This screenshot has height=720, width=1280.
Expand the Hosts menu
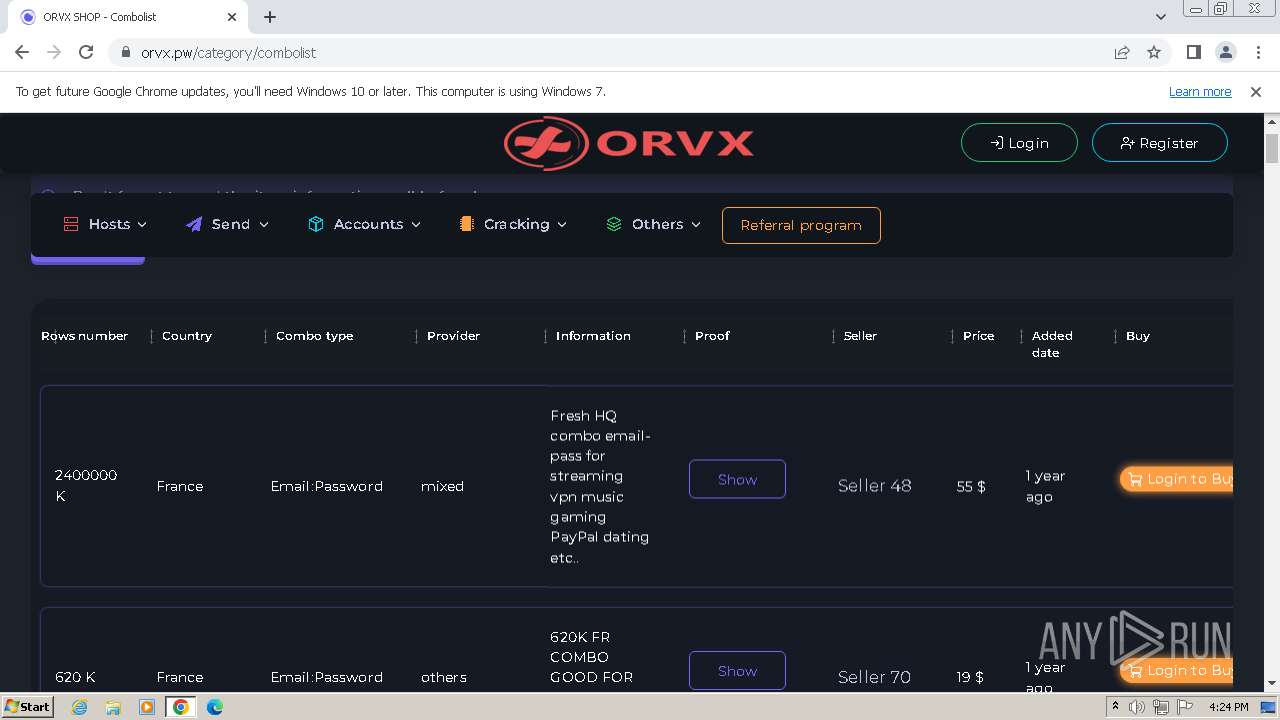105,224
